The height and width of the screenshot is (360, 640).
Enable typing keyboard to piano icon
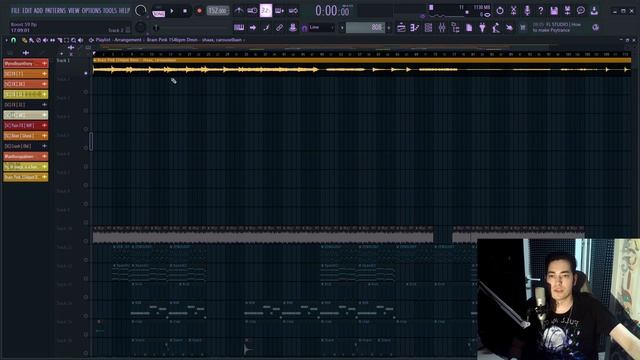(239, 27)
